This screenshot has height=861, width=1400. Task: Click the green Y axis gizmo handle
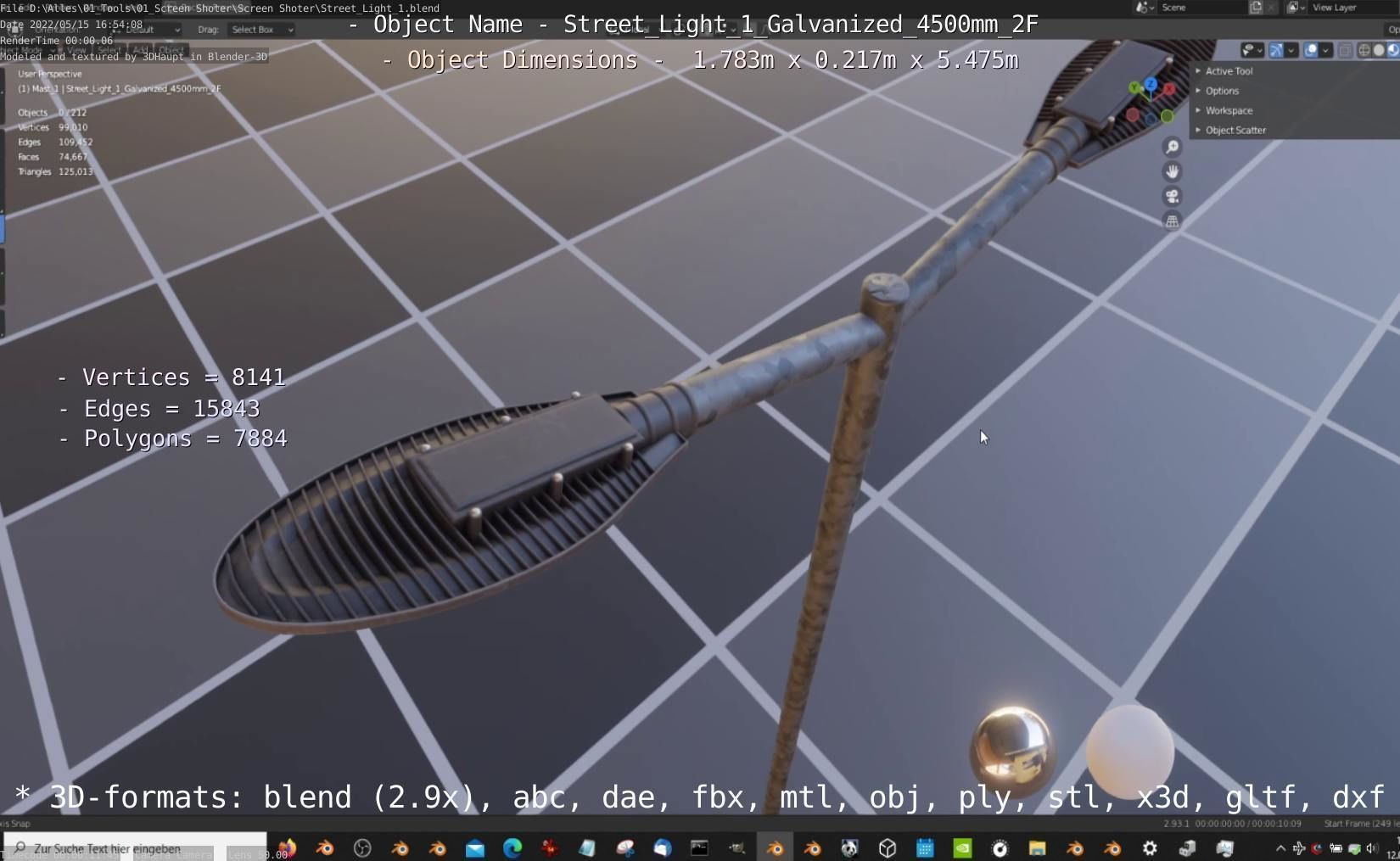1134,88
